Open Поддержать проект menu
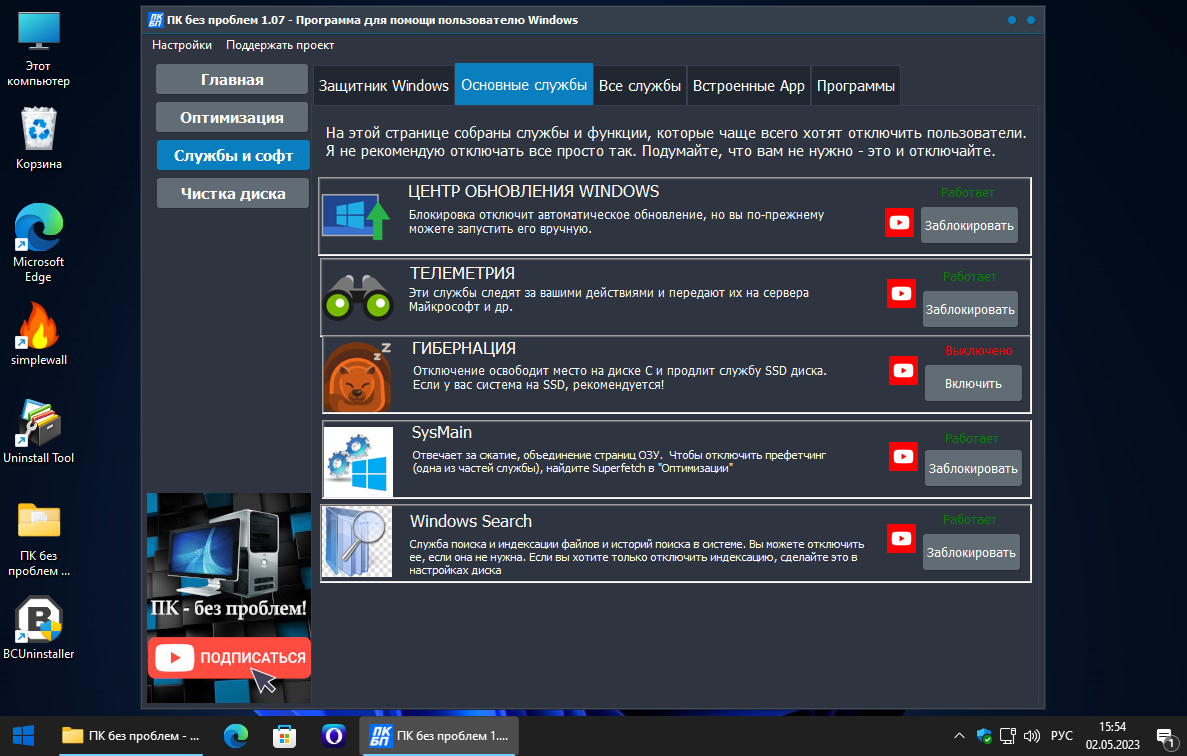Screen dimensions: 1187x756 pyautogui.click(x=279, y=45)
